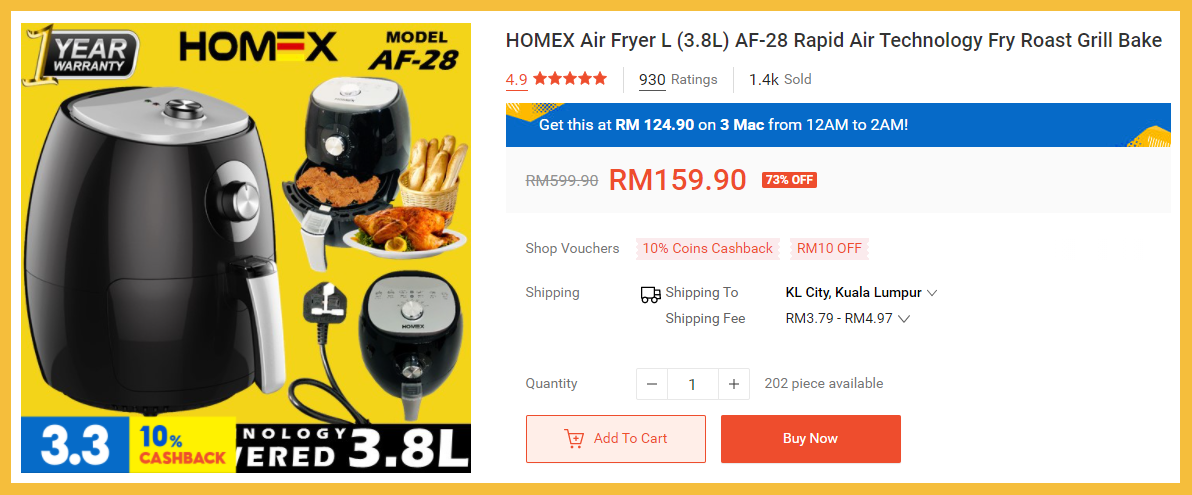
Task: Select the RM10 OFF shop voucher
Action: tap(829, 249)
